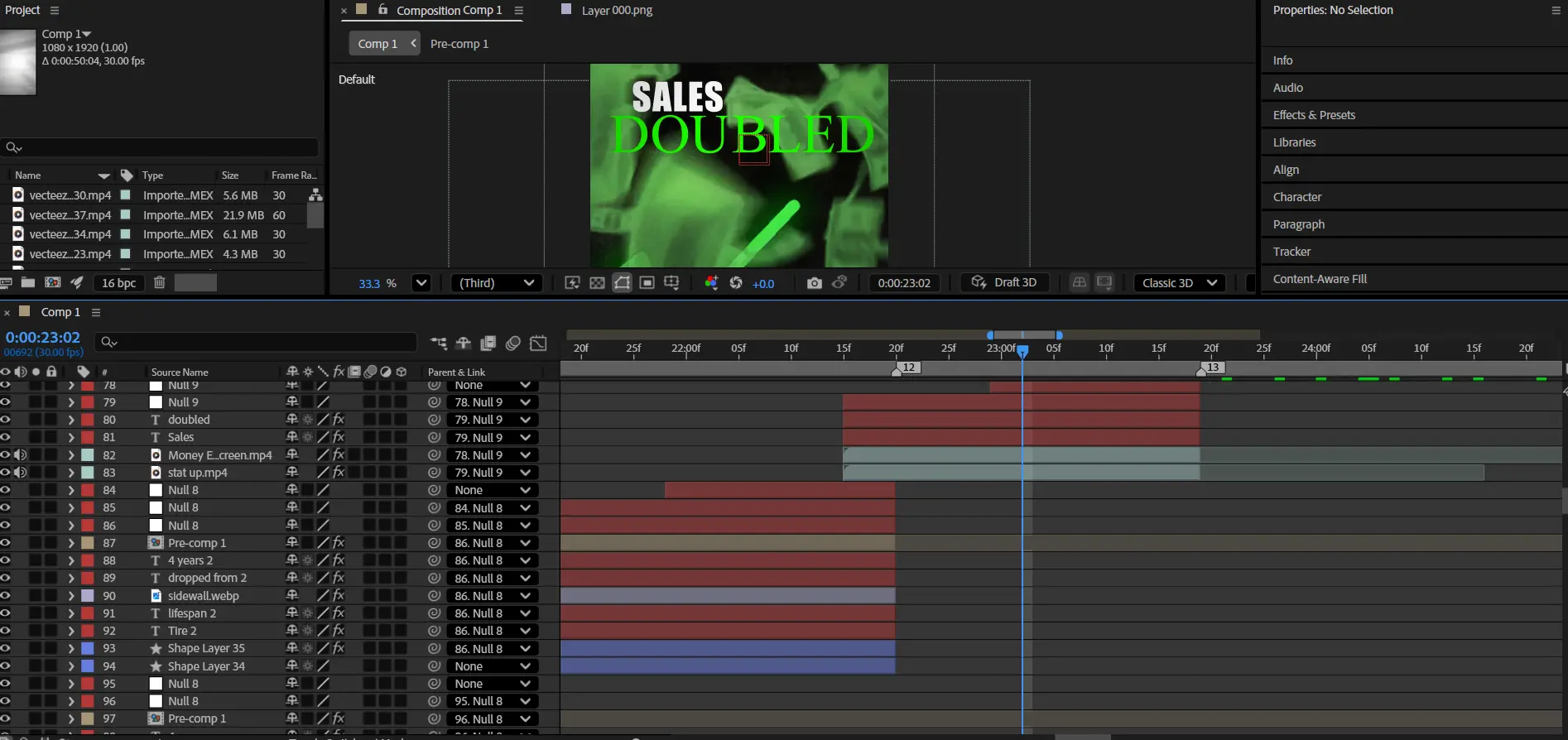Click the red label color of layer 80

coord(88,420)
